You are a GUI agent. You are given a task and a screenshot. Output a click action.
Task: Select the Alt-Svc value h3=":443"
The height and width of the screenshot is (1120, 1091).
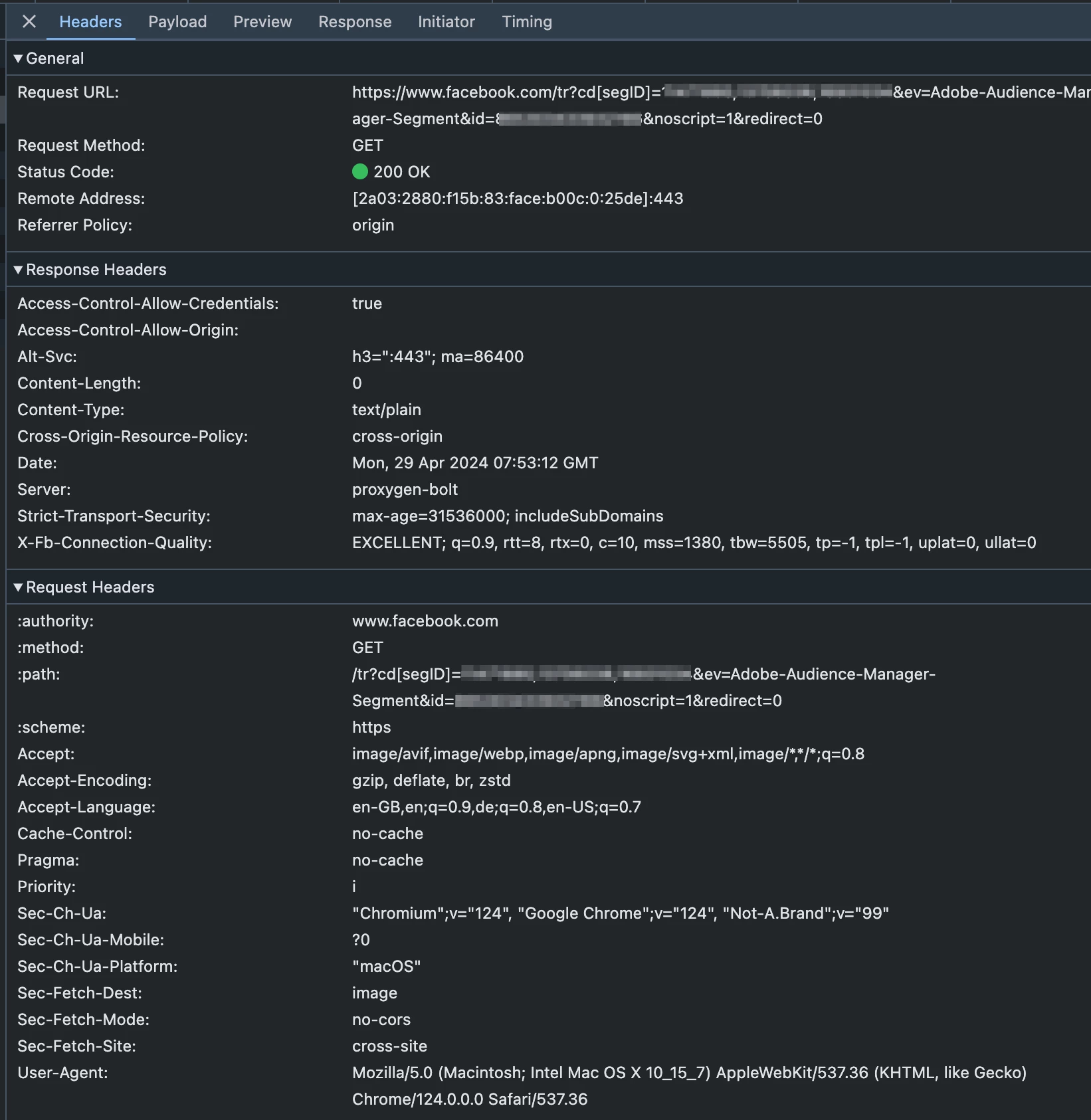pos(438,357)
